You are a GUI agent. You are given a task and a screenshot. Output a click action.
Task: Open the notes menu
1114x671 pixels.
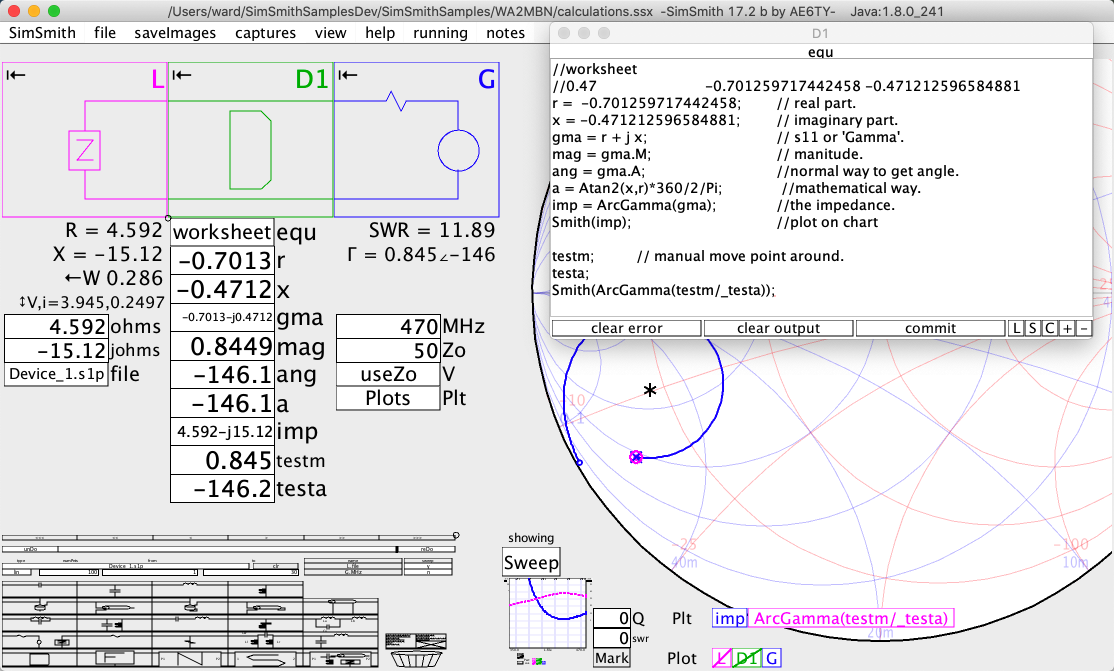click(x=505, y=33)
